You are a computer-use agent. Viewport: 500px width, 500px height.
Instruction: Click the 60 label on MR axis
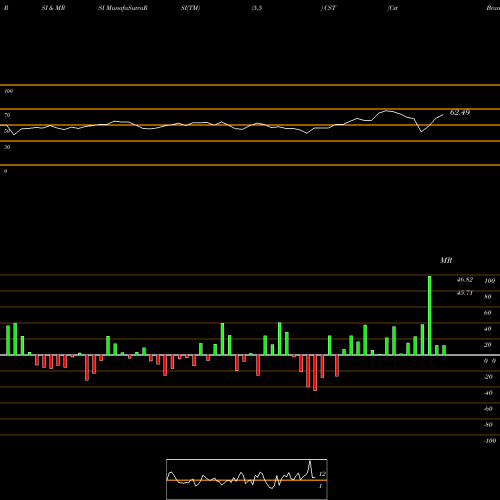[x=488, y=313]
